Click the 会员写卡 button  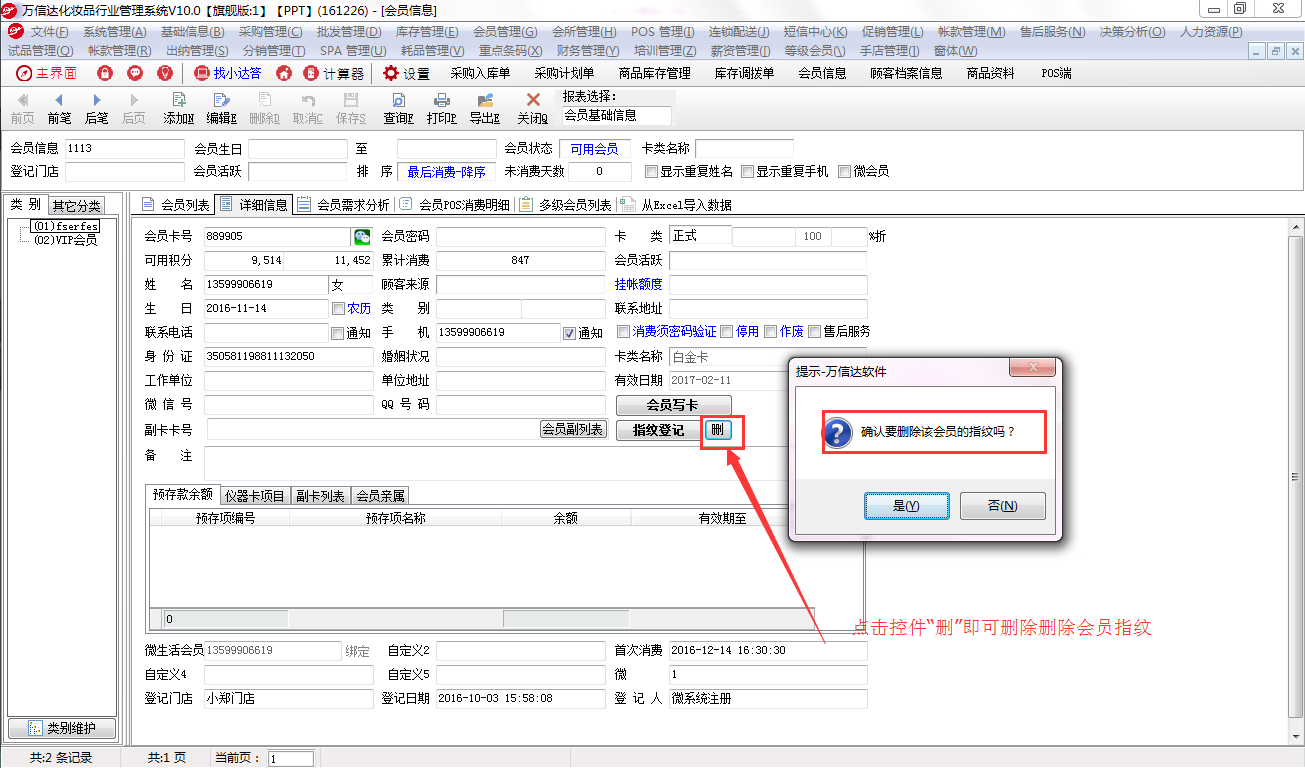coord(674,405)
